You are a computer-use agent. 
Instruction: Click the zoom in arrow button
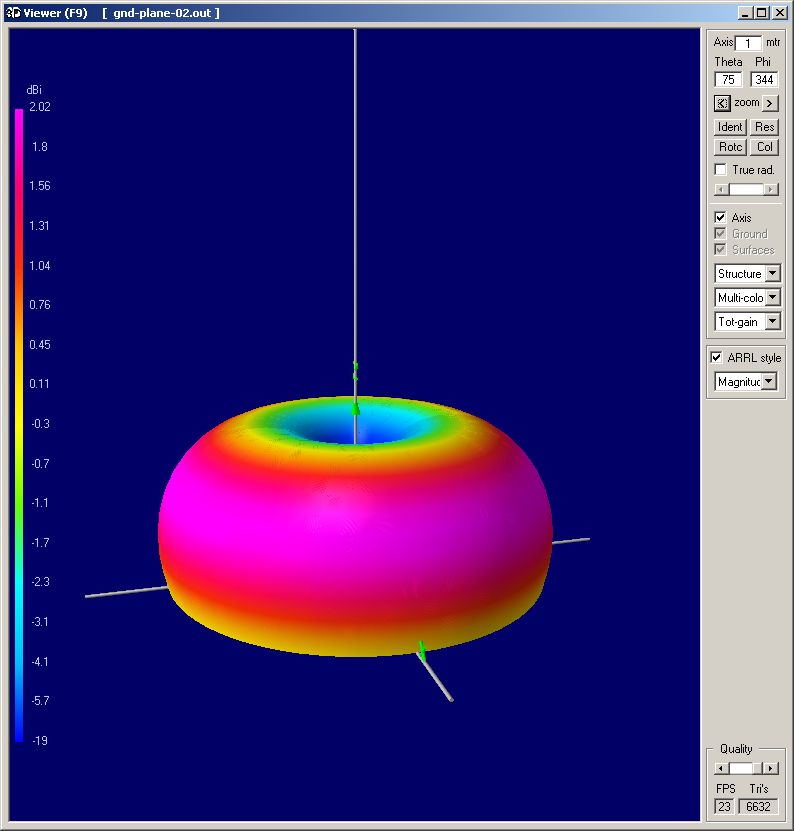pos(769,103)
